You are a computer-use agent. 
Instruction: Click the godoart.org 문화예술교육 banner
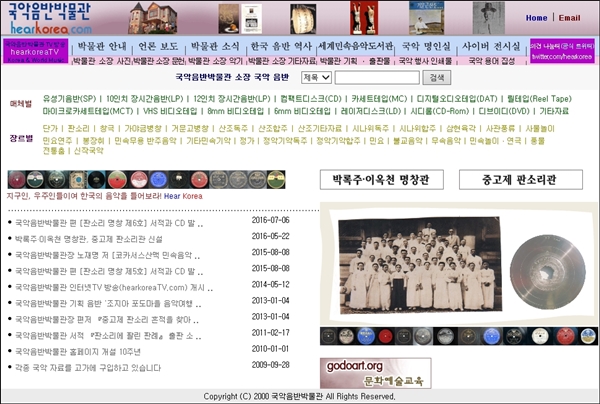tap(361, 372)
